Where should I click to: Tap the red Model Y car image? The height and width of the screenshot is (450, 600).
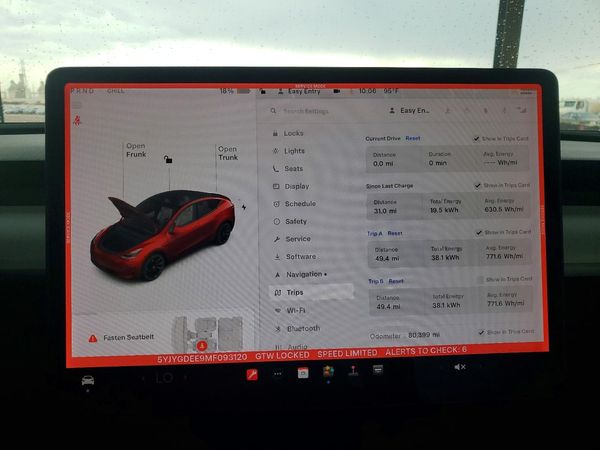[163, 234]
